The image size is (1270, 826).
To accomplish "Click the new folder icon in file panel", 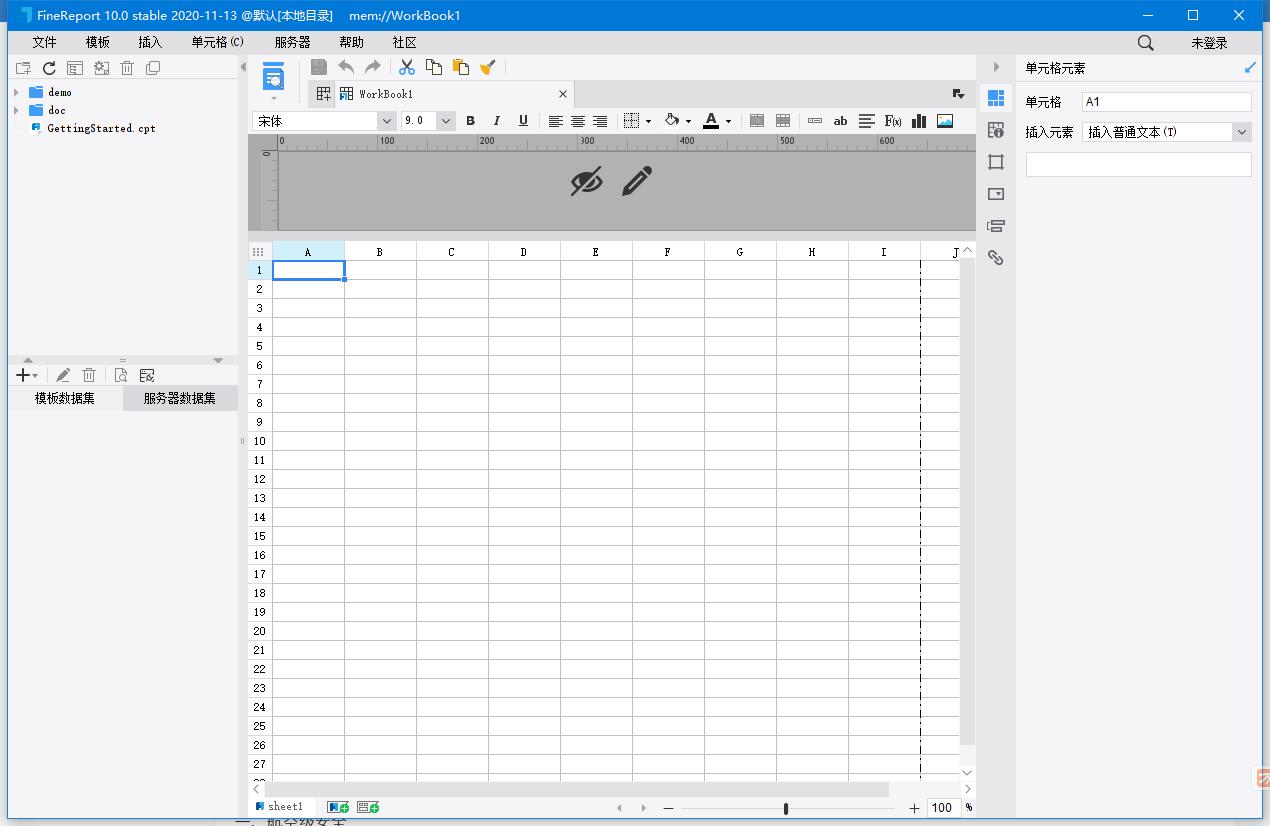I will click(23, 68).
